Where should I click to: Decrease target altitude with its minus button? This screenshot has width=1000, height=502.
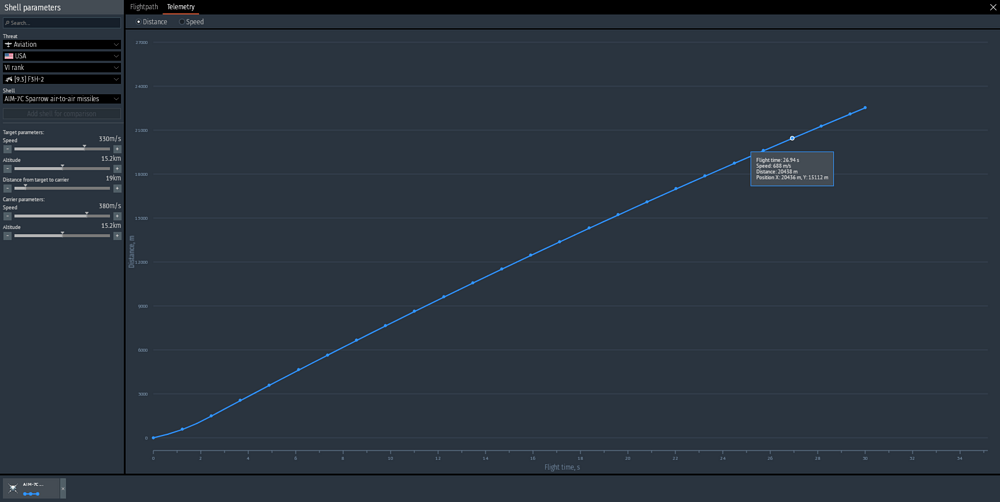8,169
